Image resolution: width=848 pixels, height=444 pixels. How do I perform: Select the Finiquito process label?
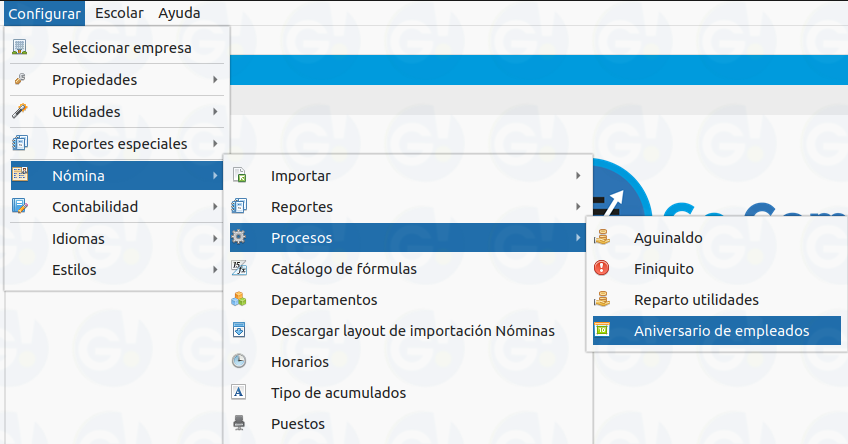[664, 269]
